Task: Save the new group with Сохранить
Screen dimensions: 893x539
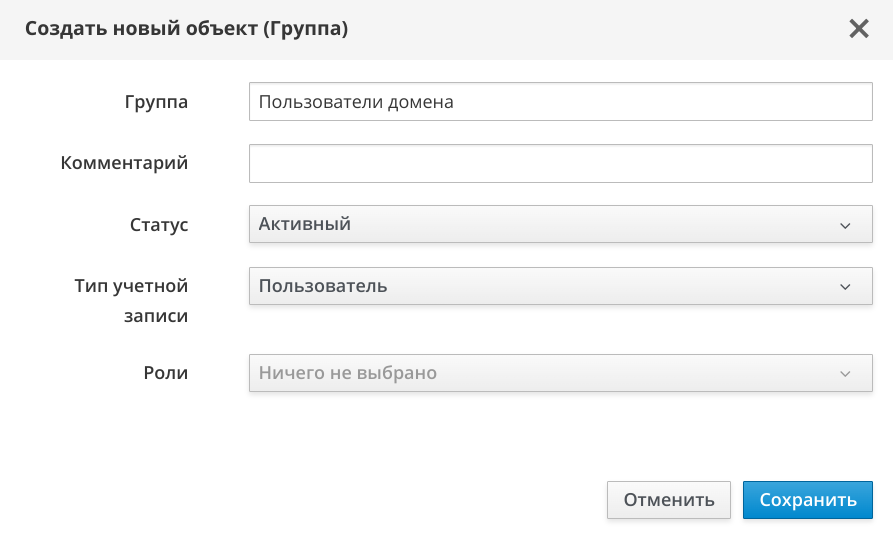Action: [807, 500]
